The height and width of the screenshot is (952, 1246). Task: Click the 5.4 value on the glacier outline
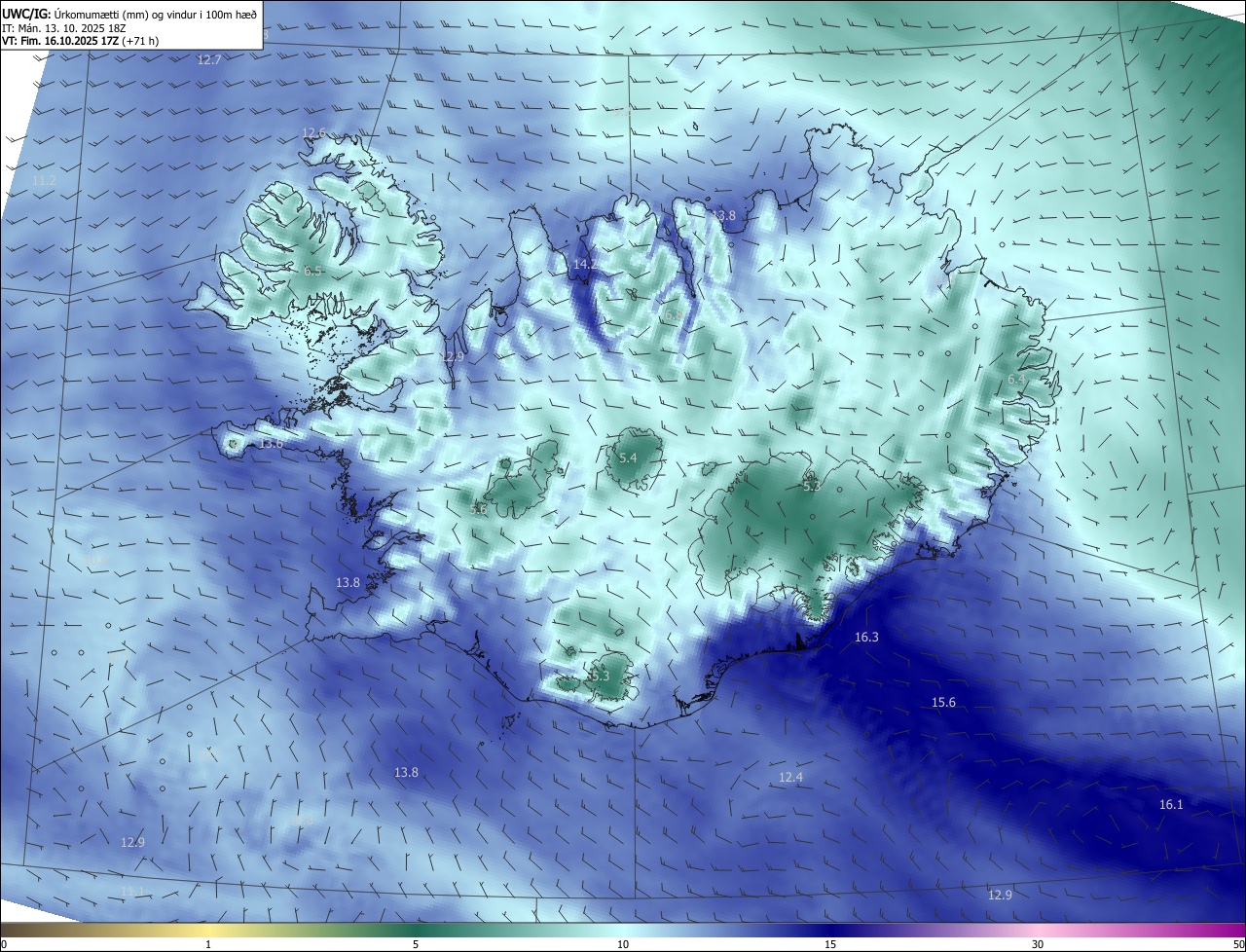coord(628,458)
